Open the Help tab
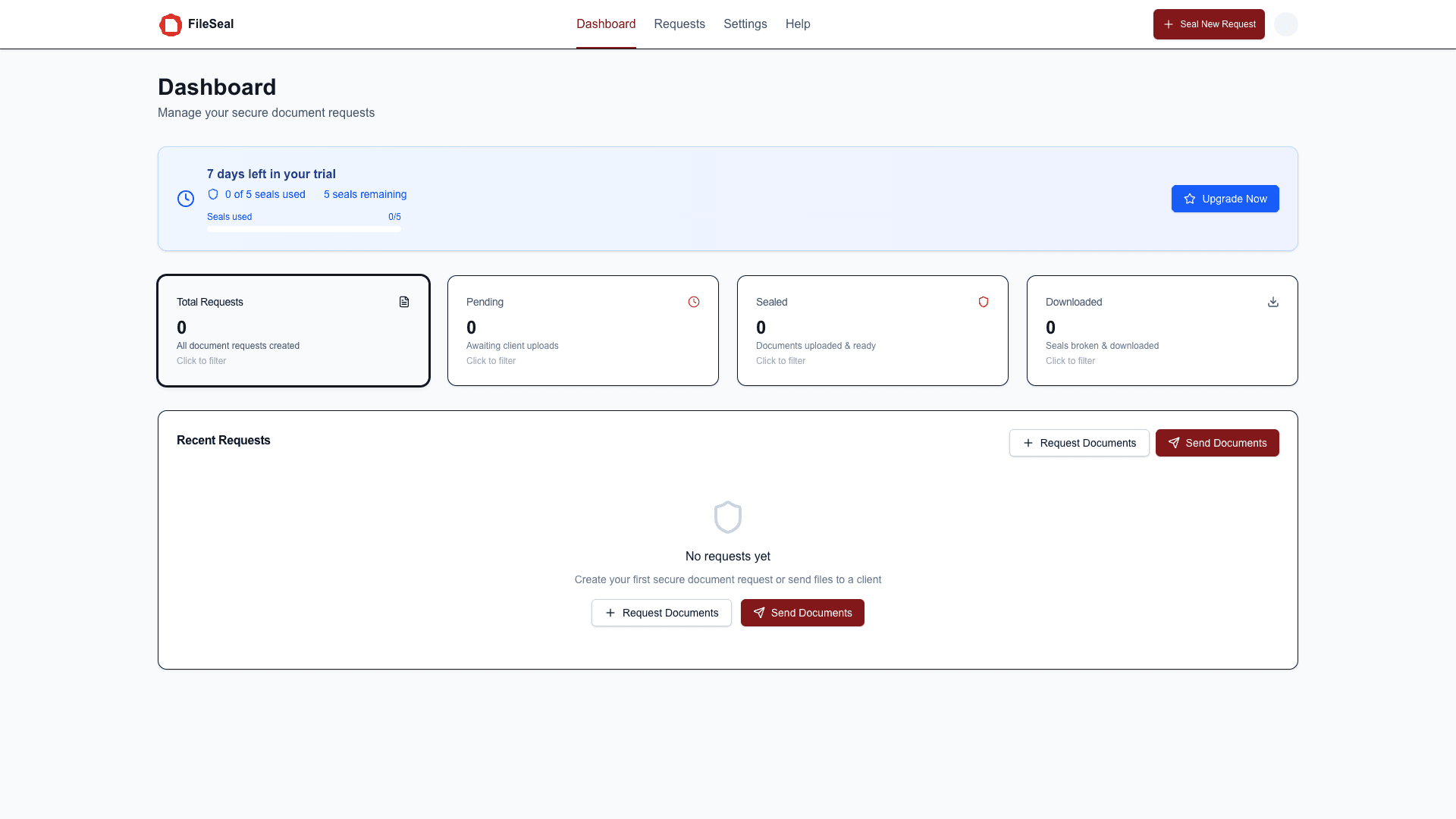Image resolution: width=1456 pixels, height=819 pixels. pos(798,24)
